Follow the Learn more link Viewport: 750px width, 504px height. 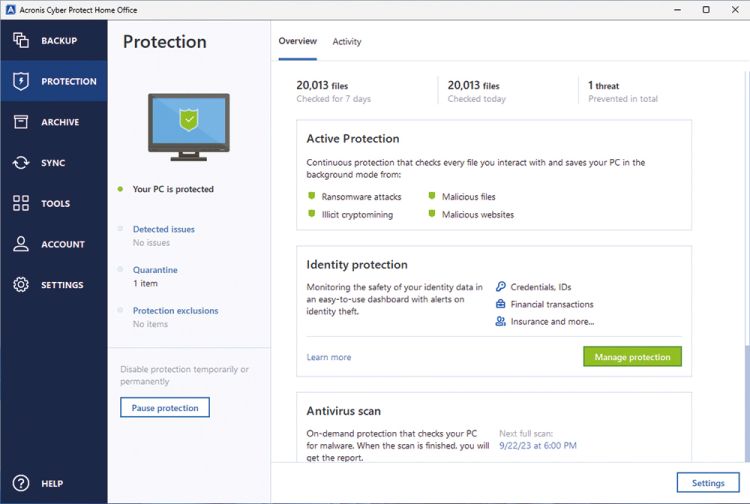[329, 357]
